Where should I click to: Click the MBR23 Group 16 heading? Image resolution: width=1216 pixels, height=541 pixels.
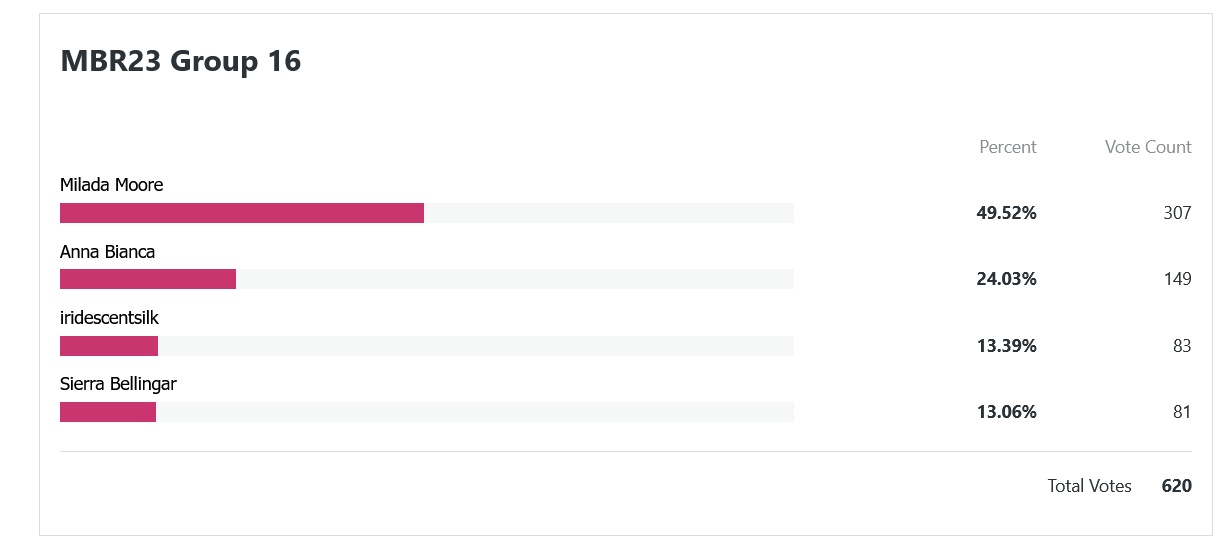pyautogui.click(x=181, y=61)
